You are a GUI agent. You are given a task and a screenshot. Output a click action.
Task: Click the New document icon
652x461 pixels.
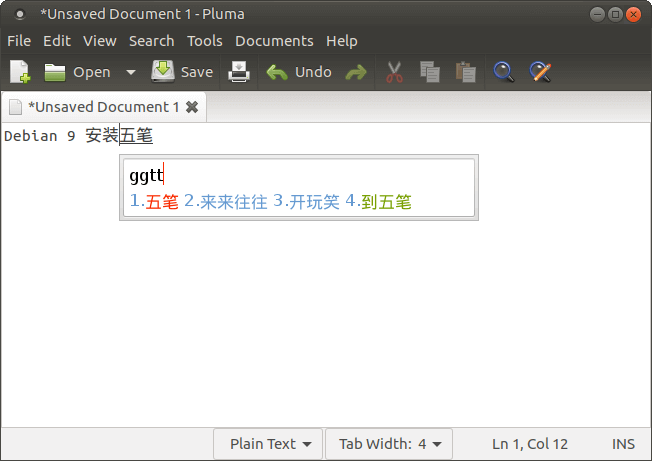click(20, 72)
